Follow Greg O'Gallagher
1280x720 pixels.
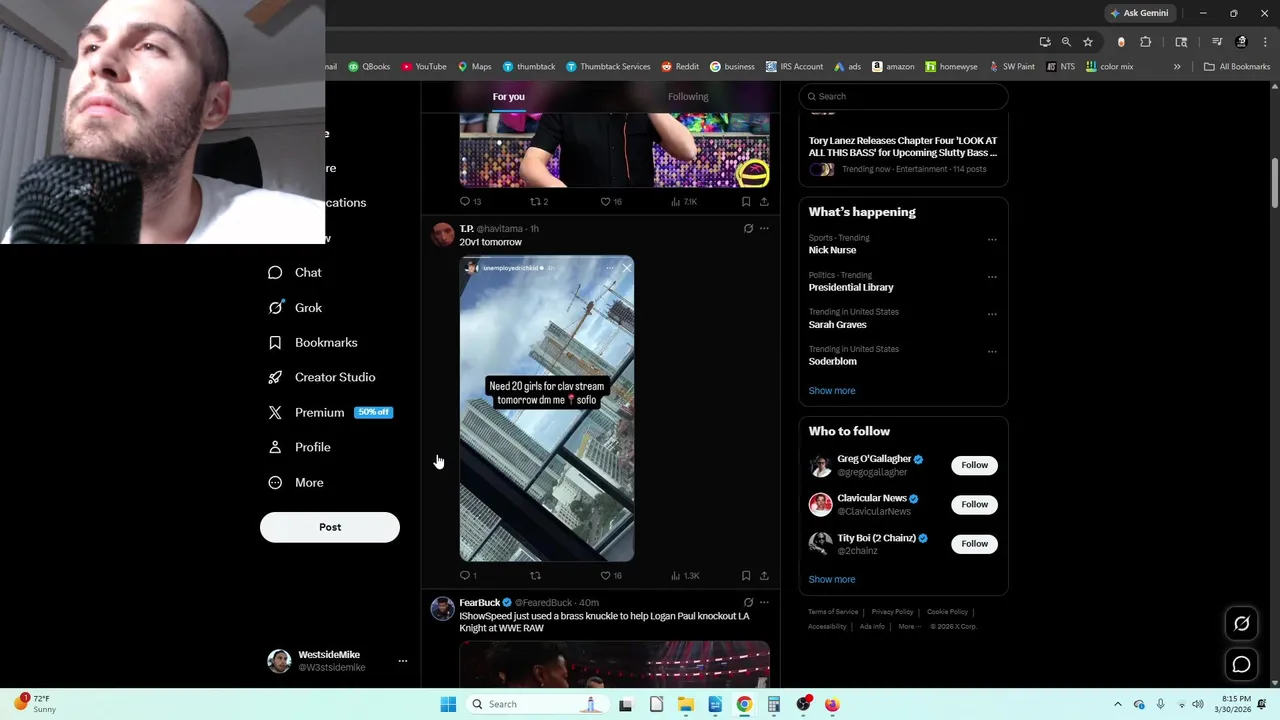[975, 465]
